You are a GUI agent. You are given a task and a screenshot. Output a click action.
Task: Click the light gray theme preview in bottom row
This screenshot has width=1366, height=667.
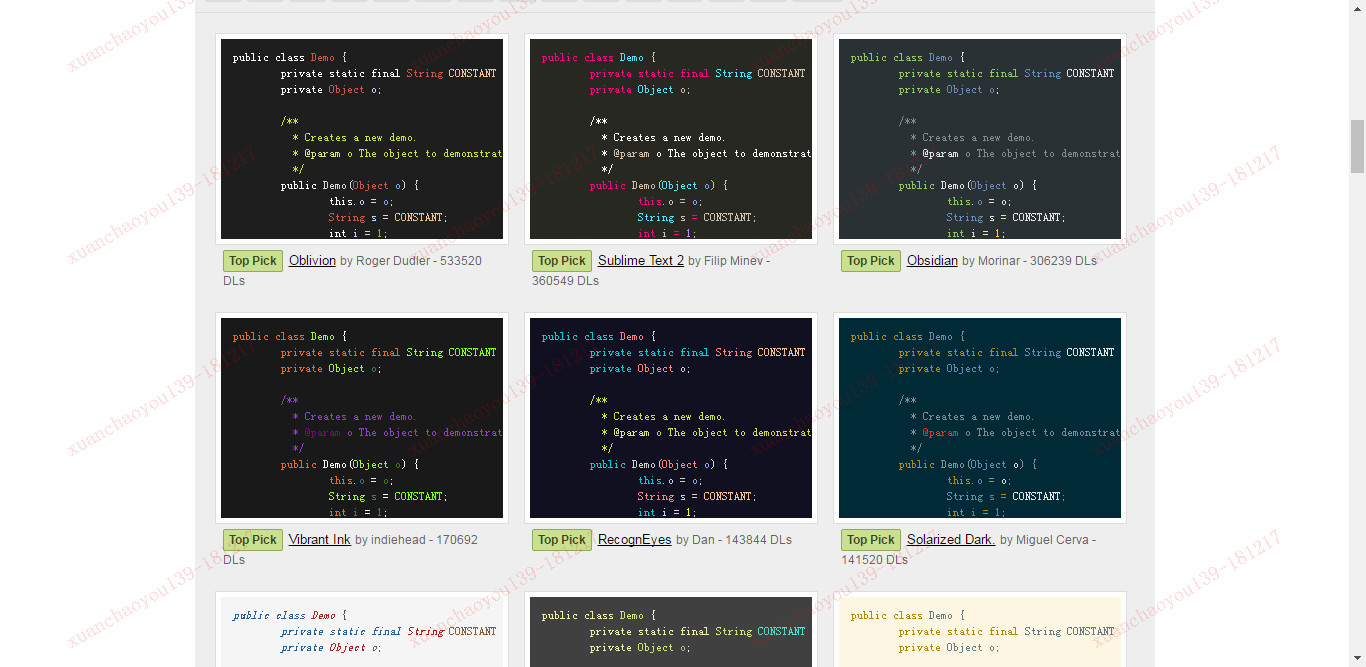362,632
